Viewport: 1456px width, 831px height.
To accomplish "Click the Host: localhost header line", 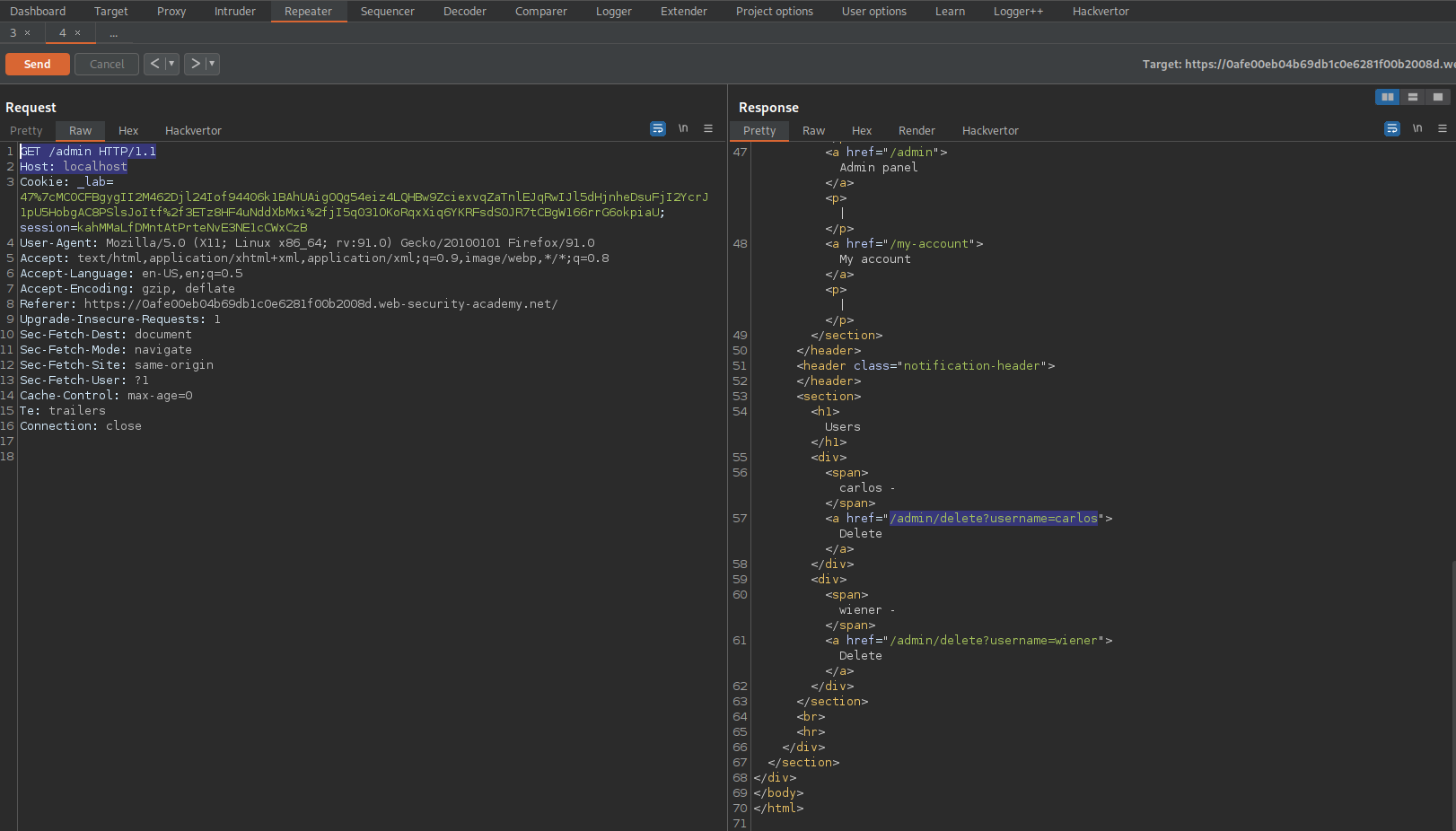I will pos(74,167).
